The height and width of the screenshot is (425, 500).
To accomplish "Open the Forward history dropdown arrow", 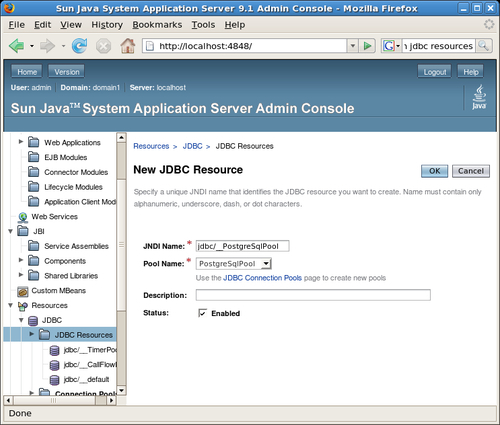I will coord(63,46).
